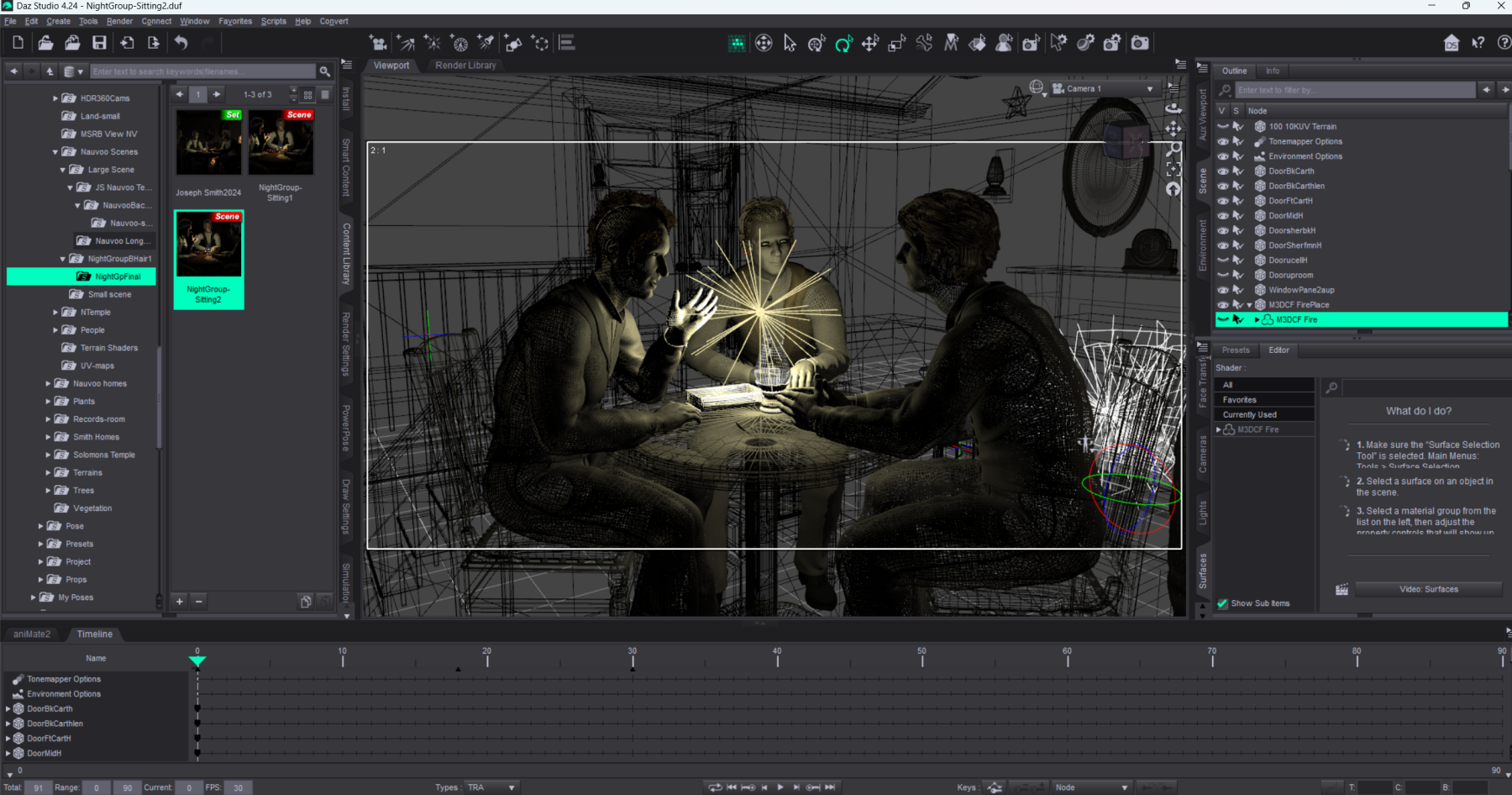Create a new spotlight from toolbar
The width and height of the screenshot is (1512, 795).
[486, 43]
